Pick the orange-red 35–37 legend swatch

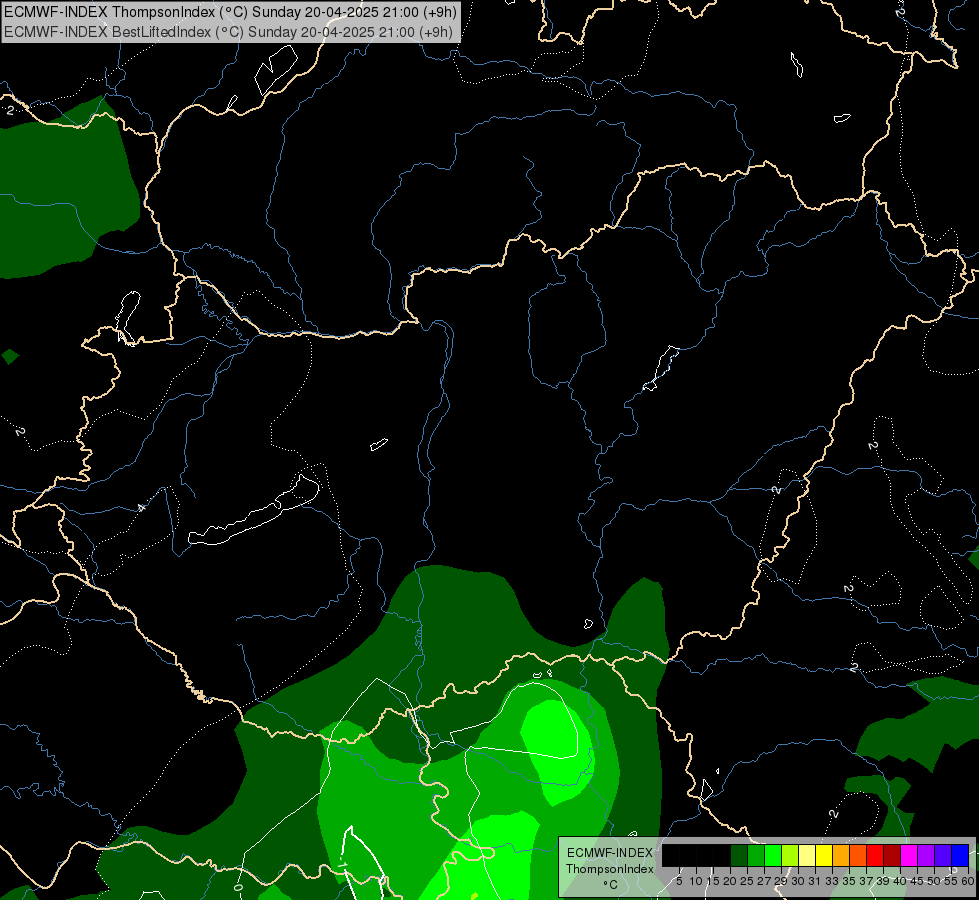pyautogui.click(x=858, y=855)
